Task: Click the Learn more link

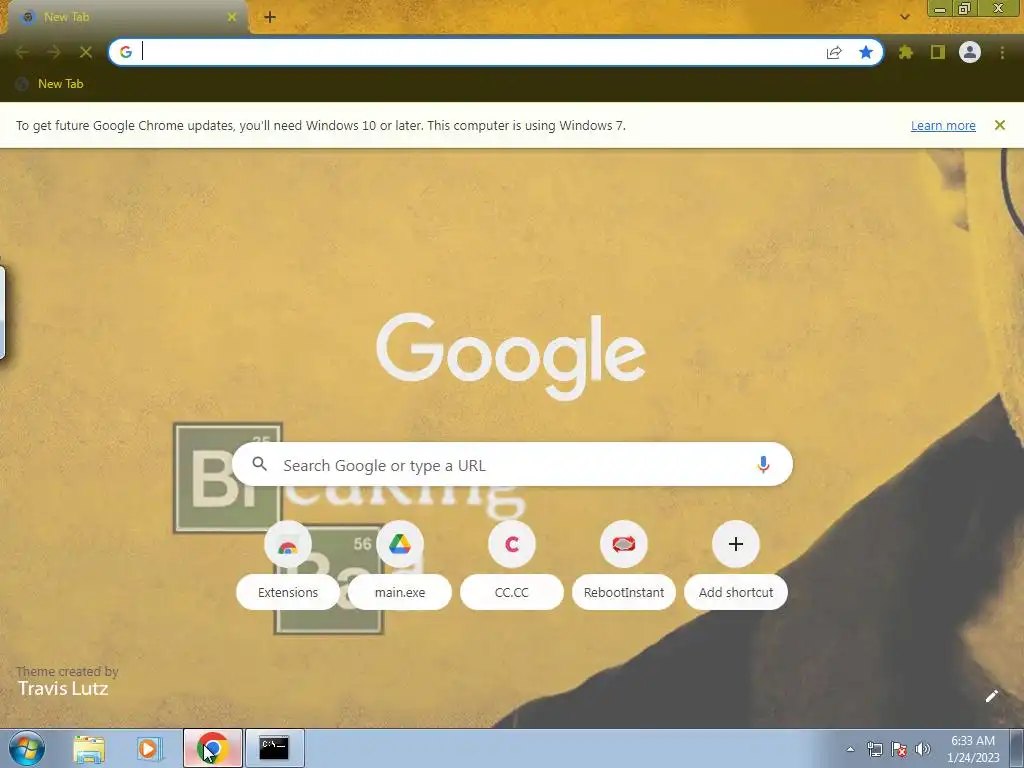Action: coord(943,125)
